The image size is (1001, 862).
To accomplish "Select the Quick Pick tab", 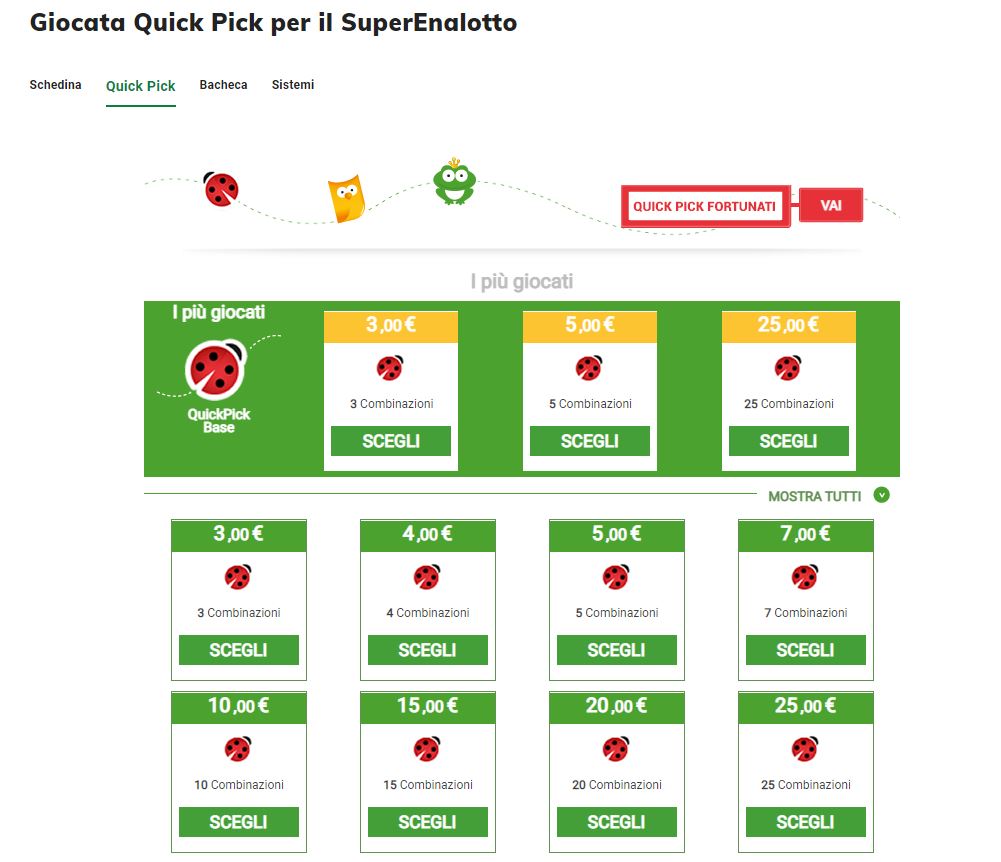I will pos(141,86).
